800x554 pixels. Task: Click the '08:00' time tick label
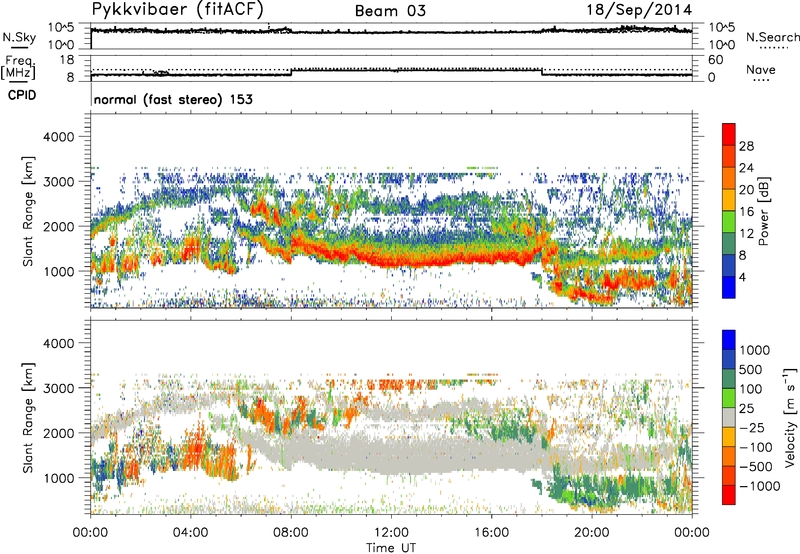click(291, 533)
